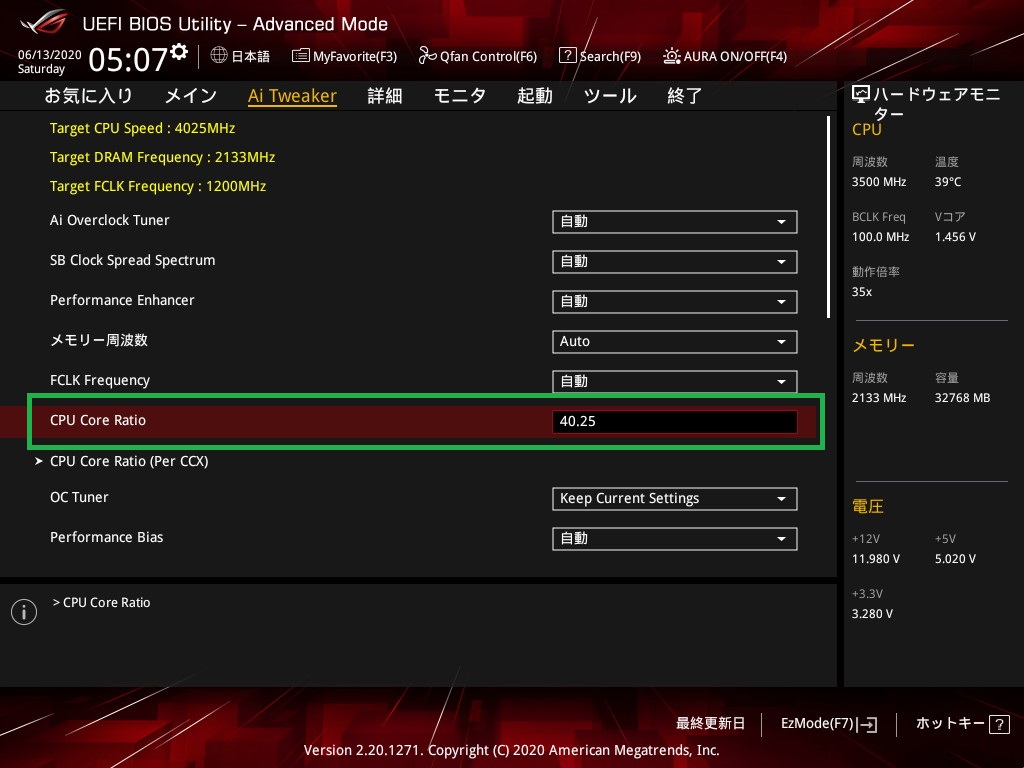Screen dimensions: 1024x768
Task: Click the settings list scrollbar
Action: pyautogui.click(x=828, y=217)
